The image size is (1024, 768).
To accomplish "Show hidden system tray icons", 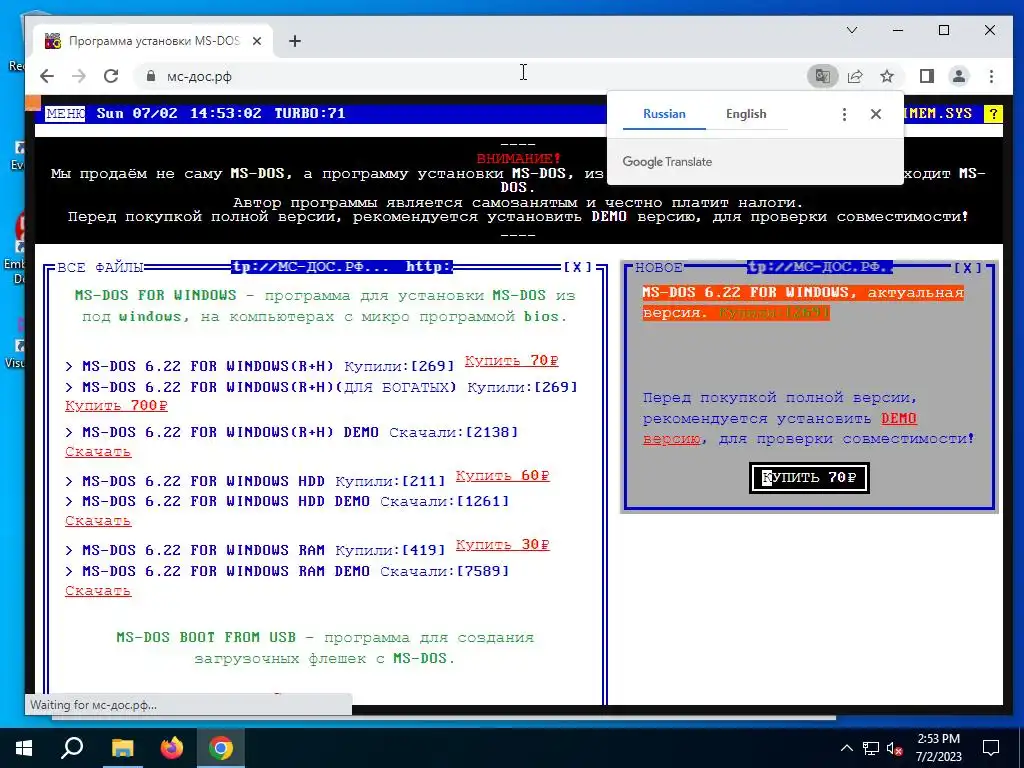I will 846,748.
